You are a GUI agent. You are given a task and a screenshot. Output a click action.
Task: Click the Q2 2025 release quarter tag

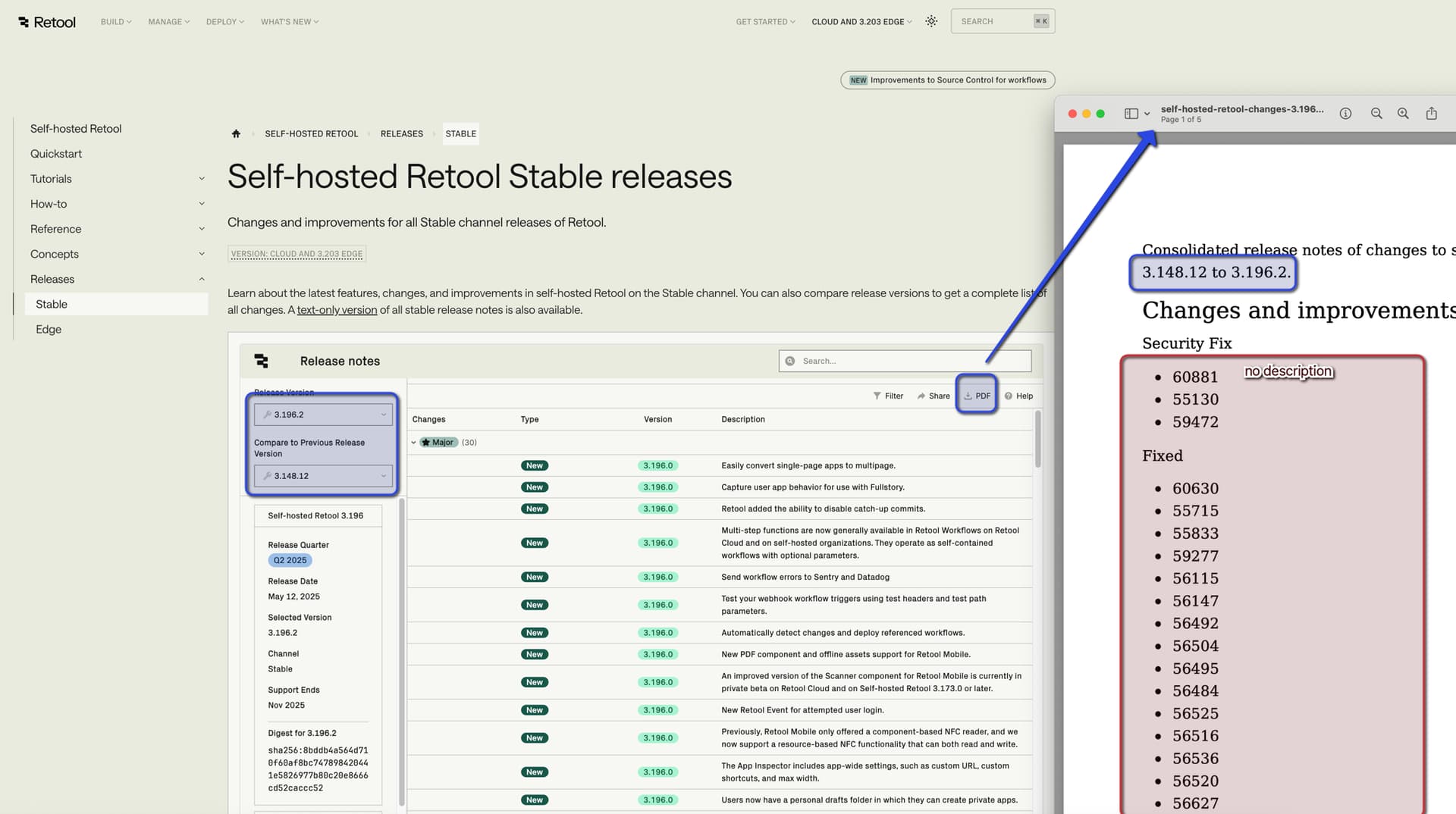[x=290, y=561]
